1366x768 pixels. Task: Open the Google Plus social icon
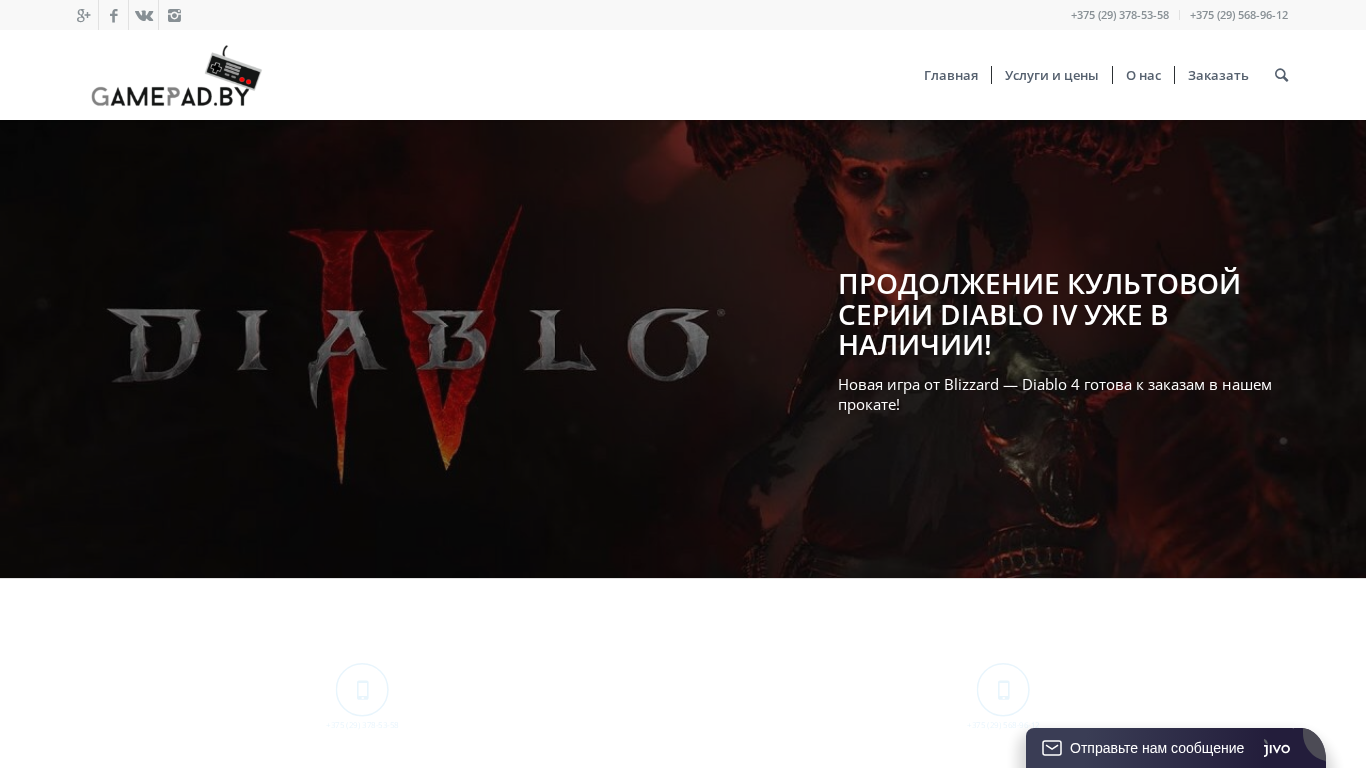[x=84, y=15]
